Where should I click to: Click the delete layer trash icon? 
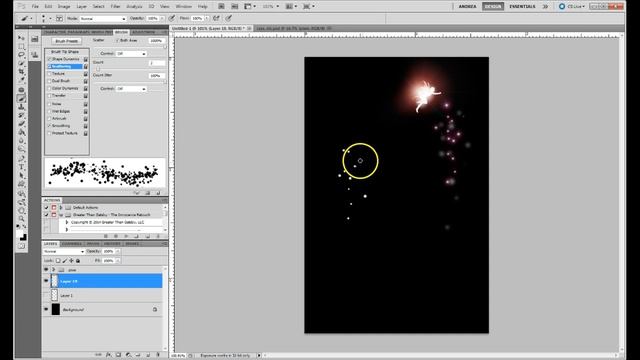pos(158,355)
